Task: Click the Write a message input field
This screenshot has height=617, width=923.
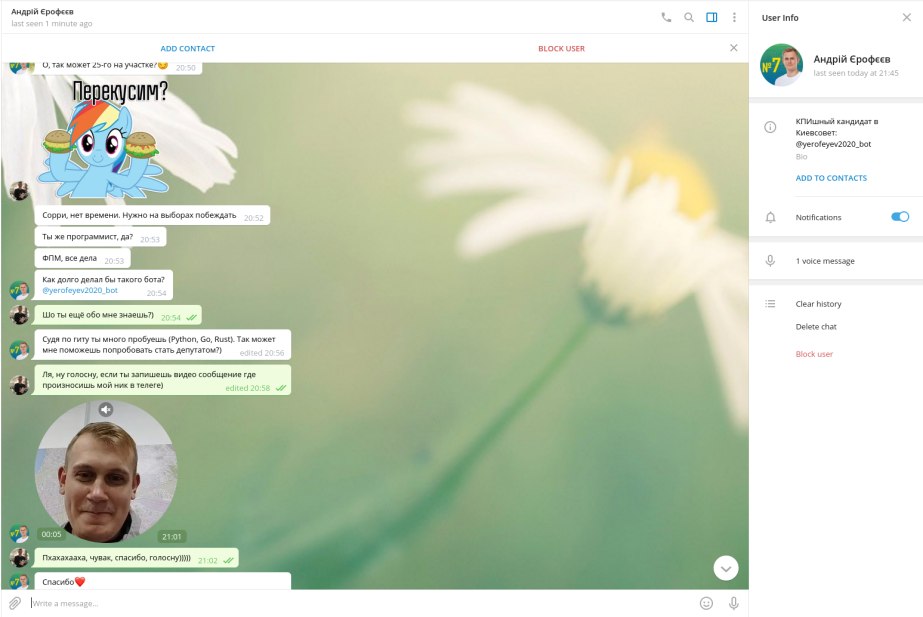Action: (359, 603)
